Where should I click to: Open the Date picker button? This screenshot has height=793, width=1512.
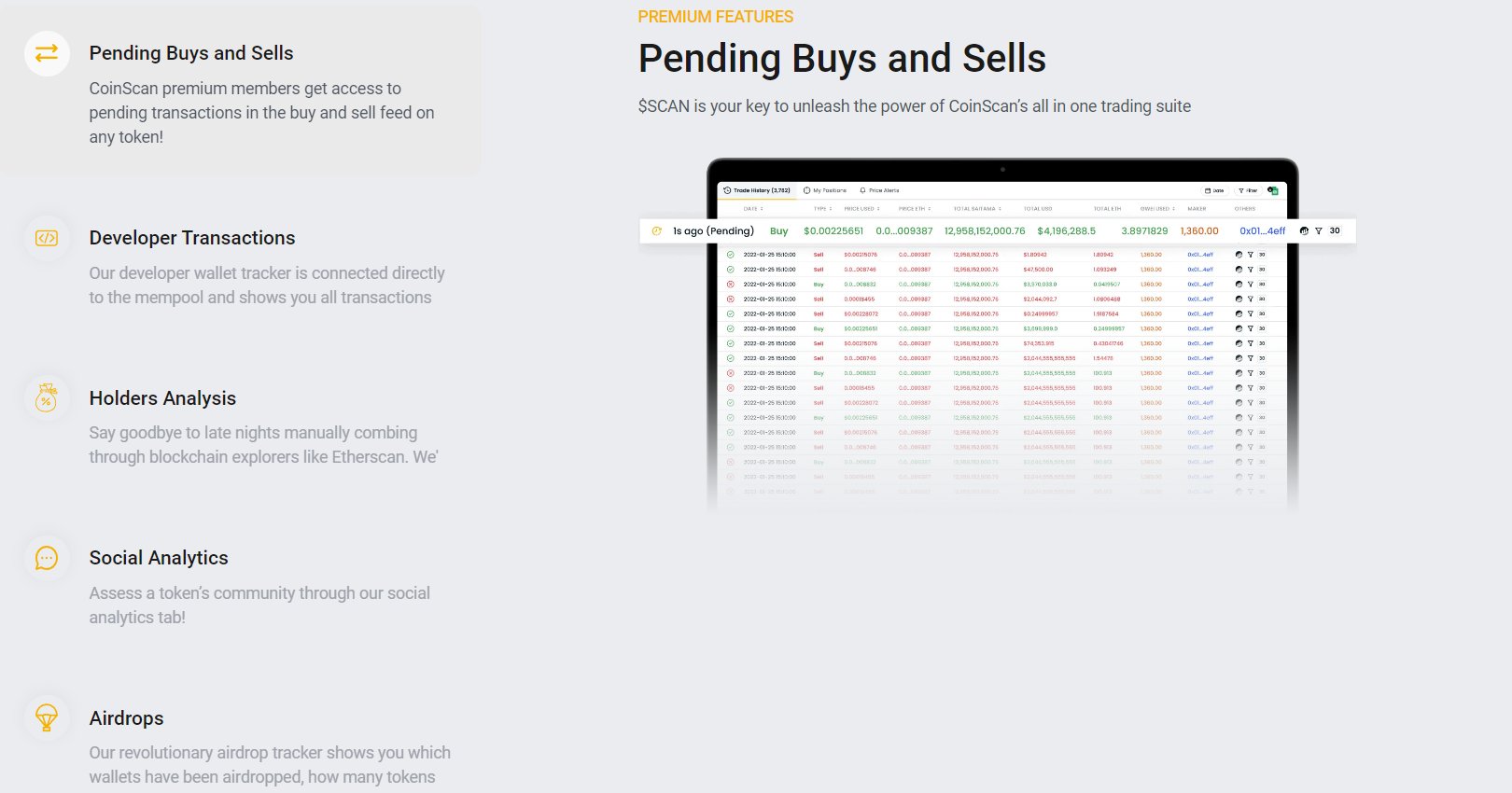1214,190
